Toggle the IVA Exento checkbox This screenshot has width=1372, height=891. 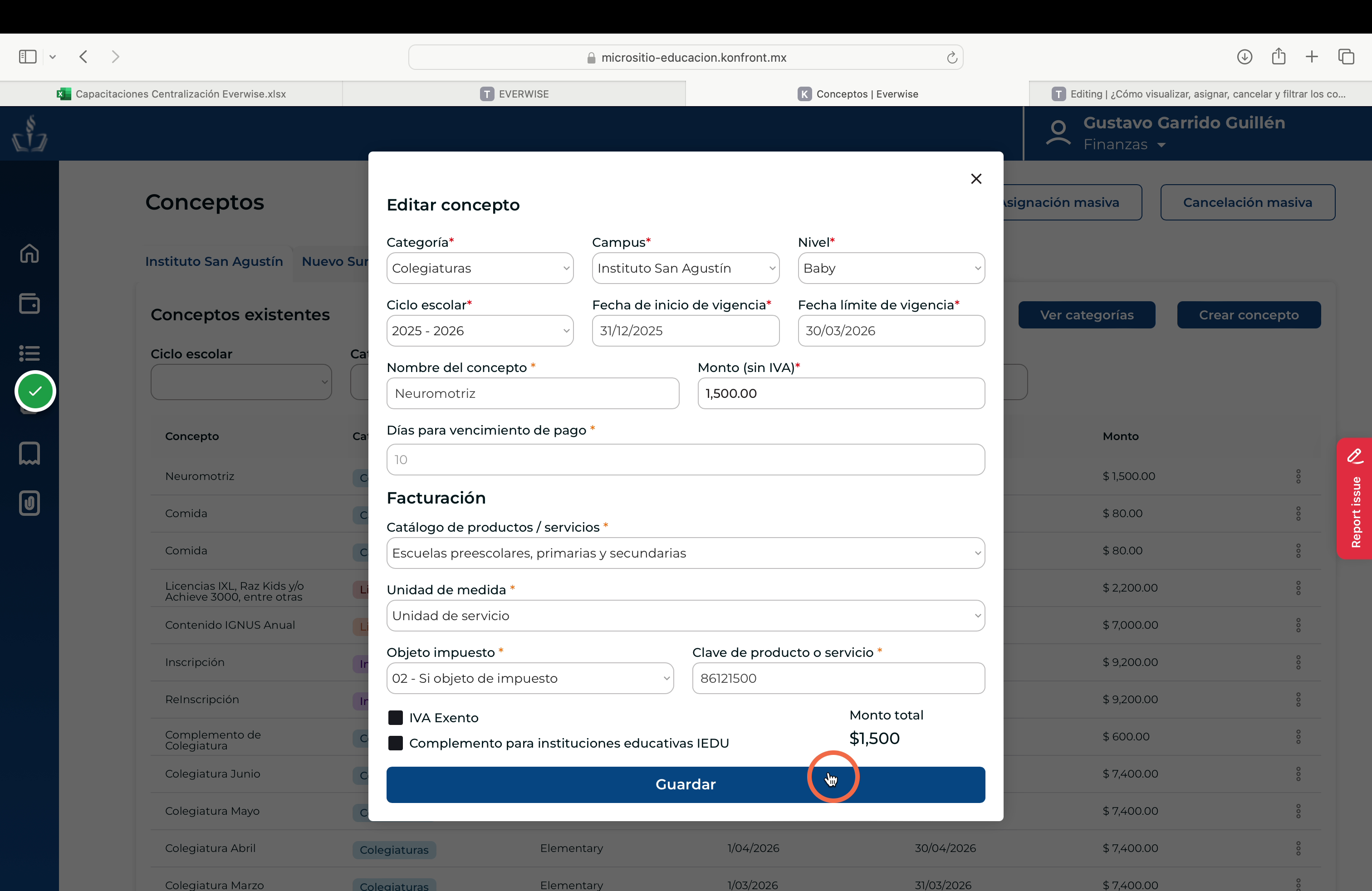(x=396, y=718)
